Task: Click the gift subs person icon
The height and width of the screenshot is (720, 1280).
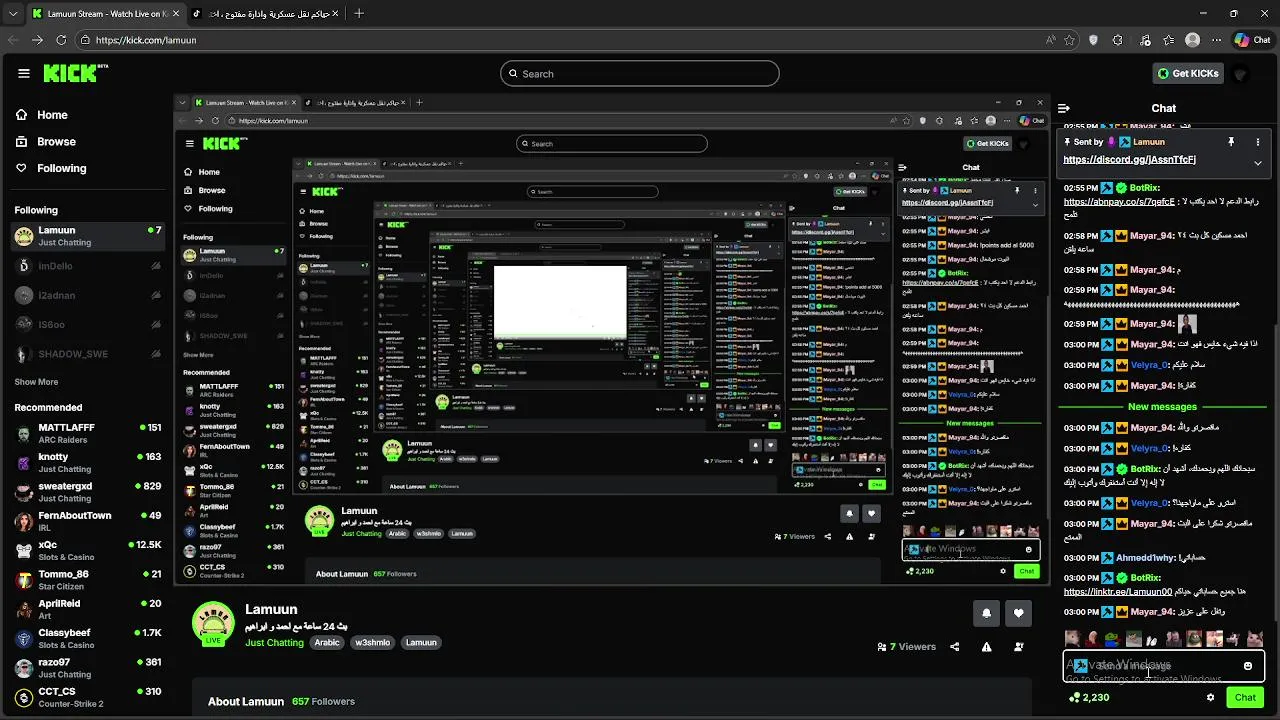Action: [x=1019, y=647]
